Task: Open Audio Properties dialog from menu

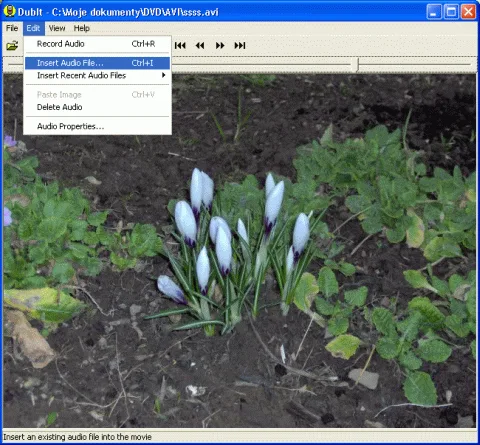Action: coord(97,126)
